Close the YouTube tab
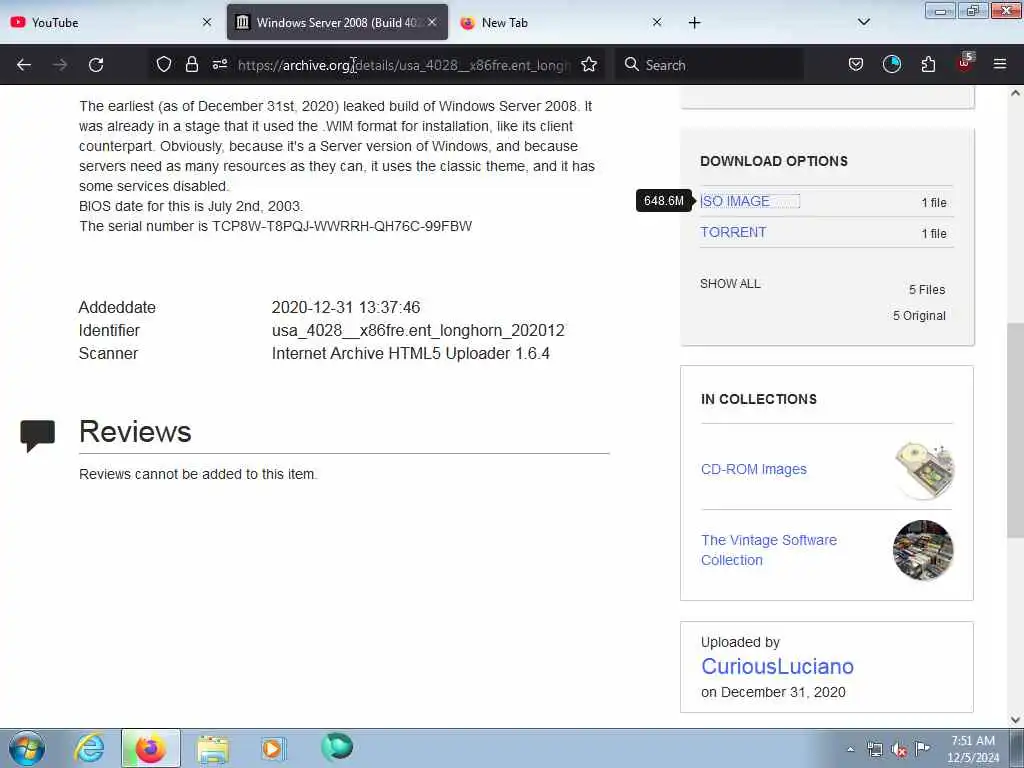1024x768 pixels. 207,23
